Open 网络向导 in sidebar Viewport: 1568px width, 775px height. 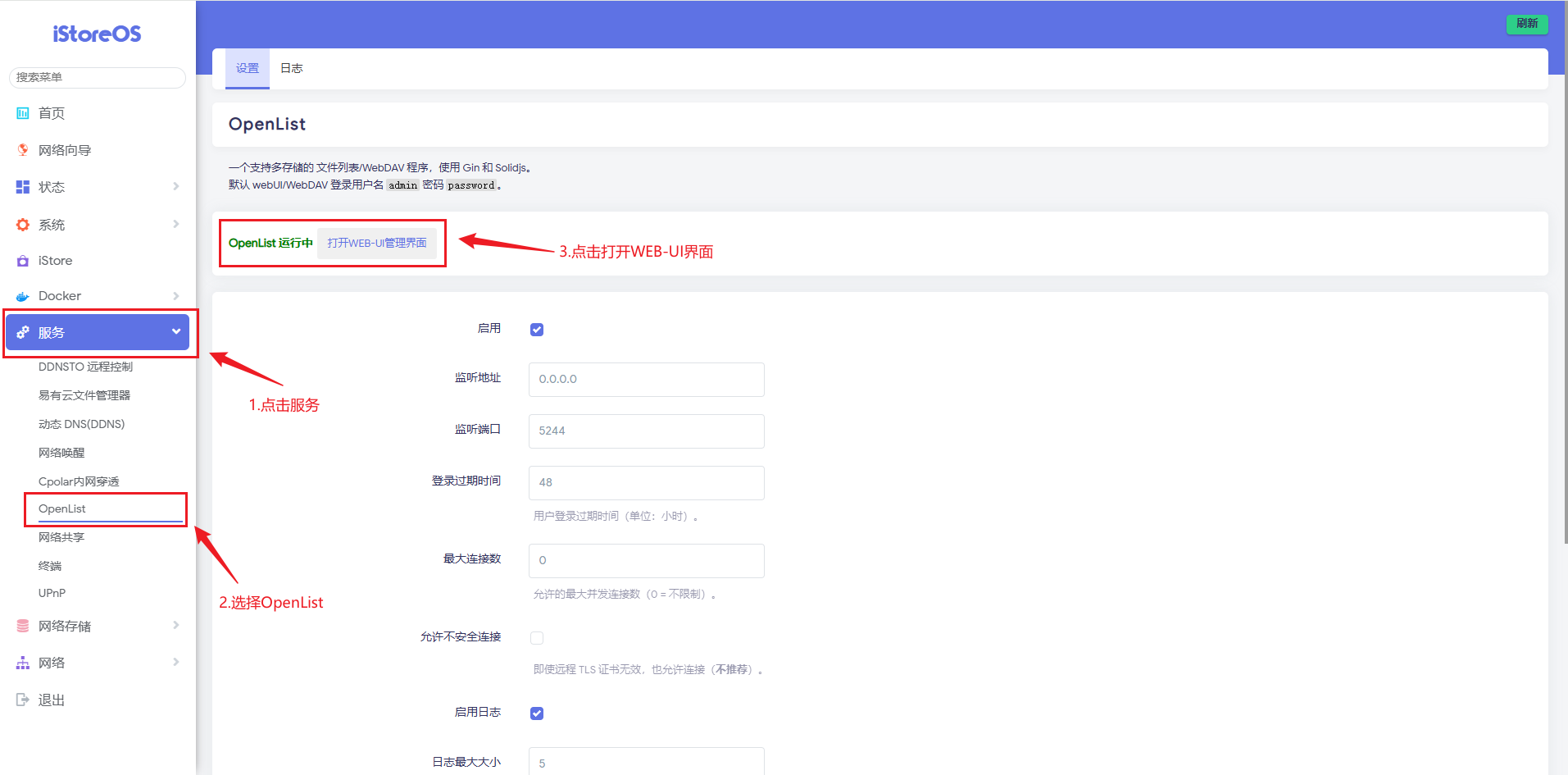pyautogui.click(x=65, y=150)
